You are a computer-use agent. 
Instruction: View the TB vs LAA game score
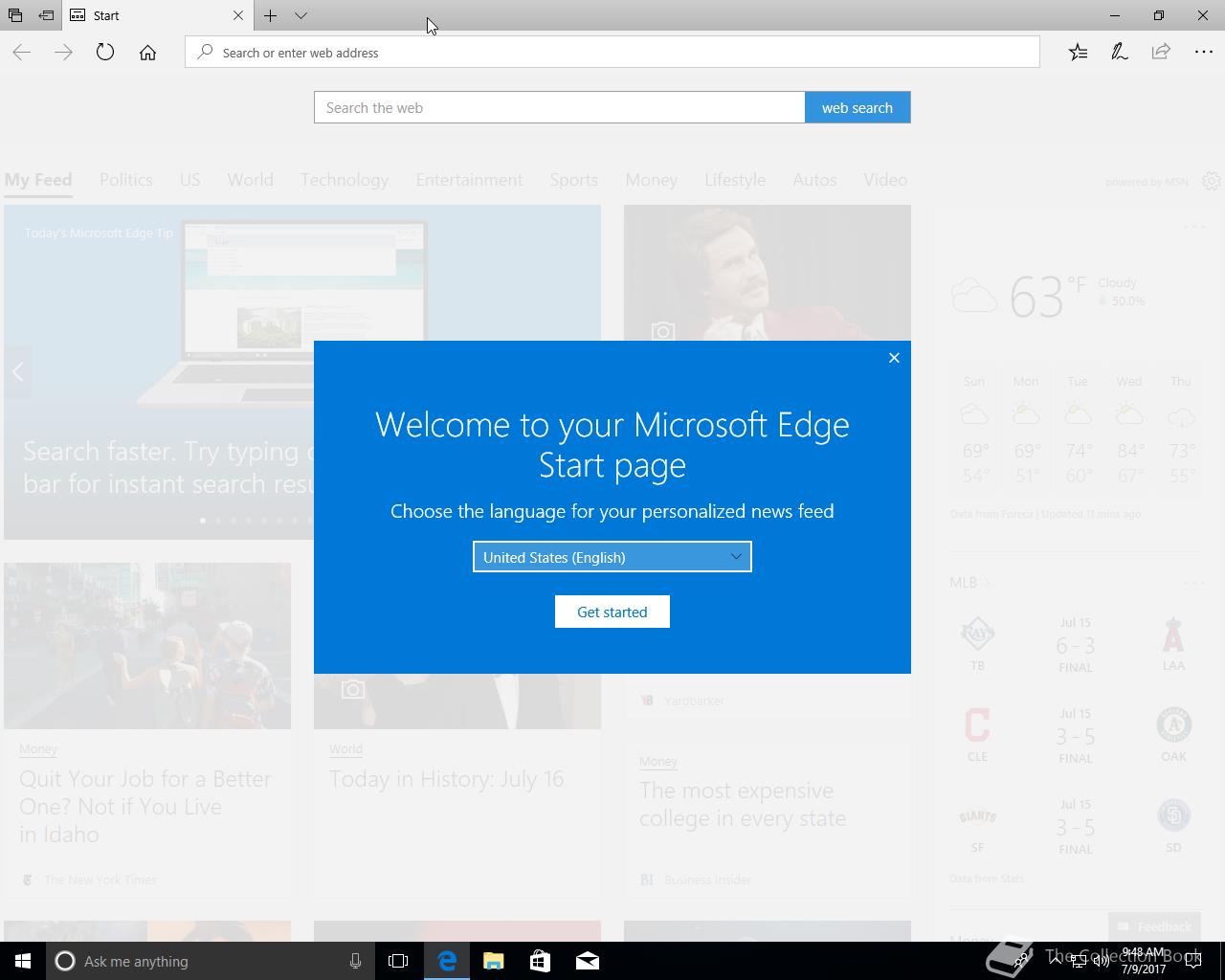coord(1076,645)
